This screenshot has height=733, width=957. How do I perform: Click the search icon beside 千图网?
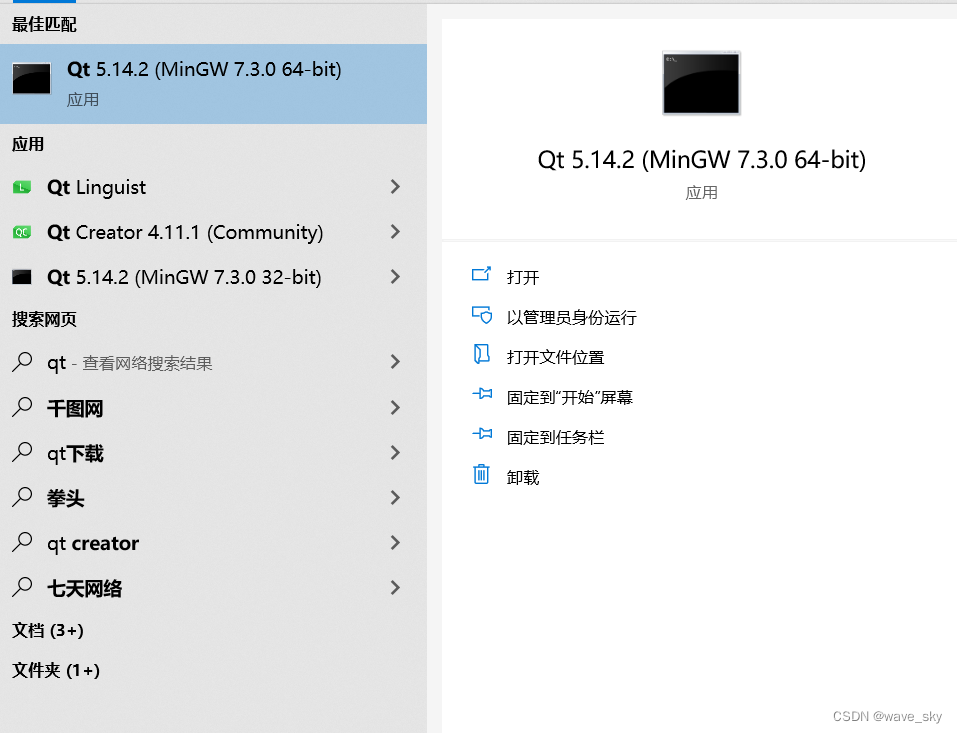tap(22, 407)
